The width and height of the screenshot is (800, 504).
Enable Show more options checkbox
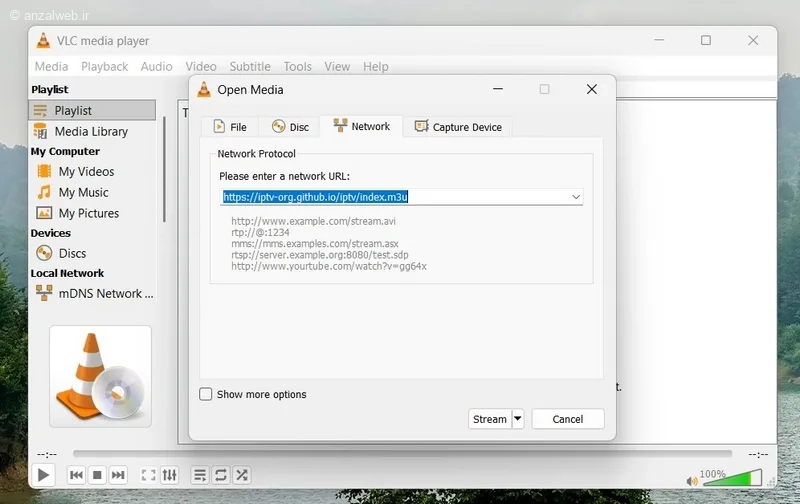206,394
